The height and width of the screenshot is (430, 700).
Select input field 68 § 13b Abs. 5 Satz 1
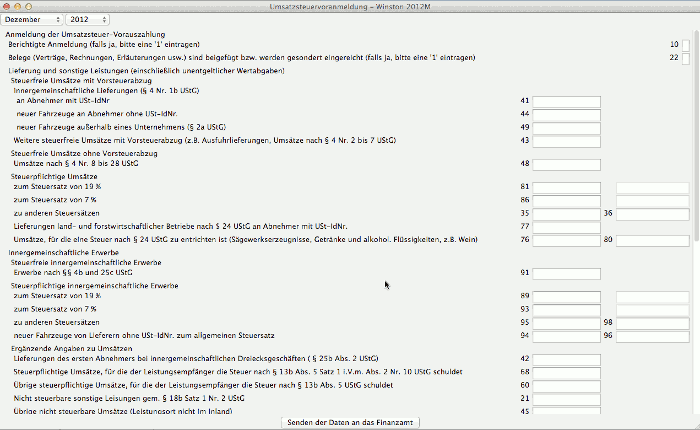tap(567, 372)
